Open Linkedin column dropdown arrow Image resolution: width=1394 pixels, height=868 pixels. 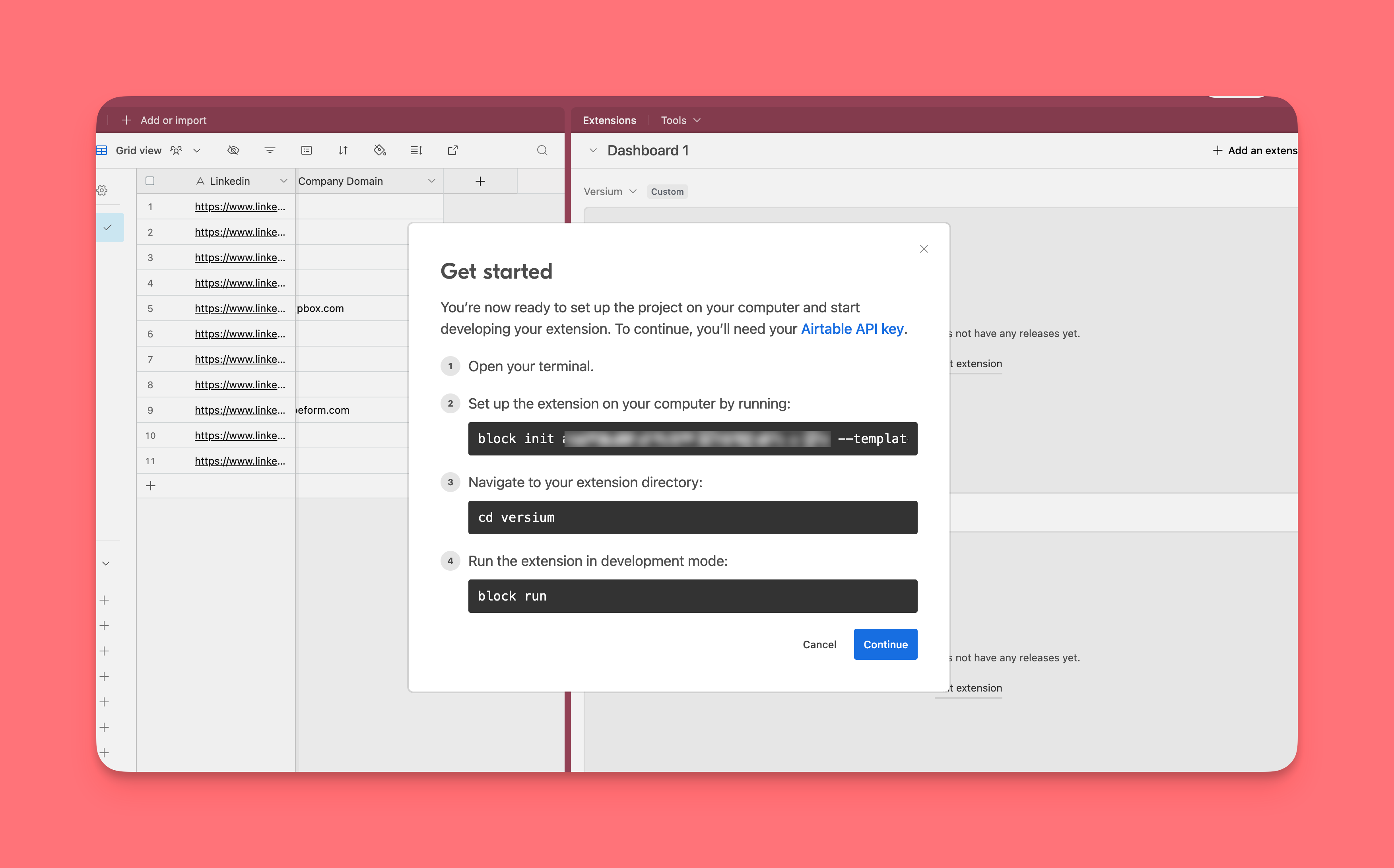283,181
